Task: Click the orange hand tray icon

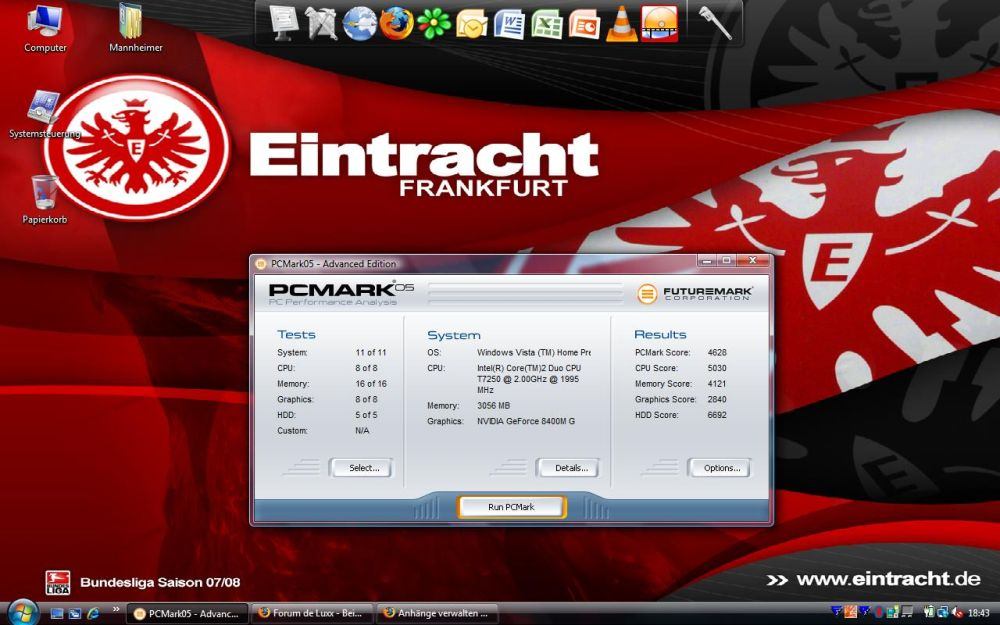Action: 850,612
